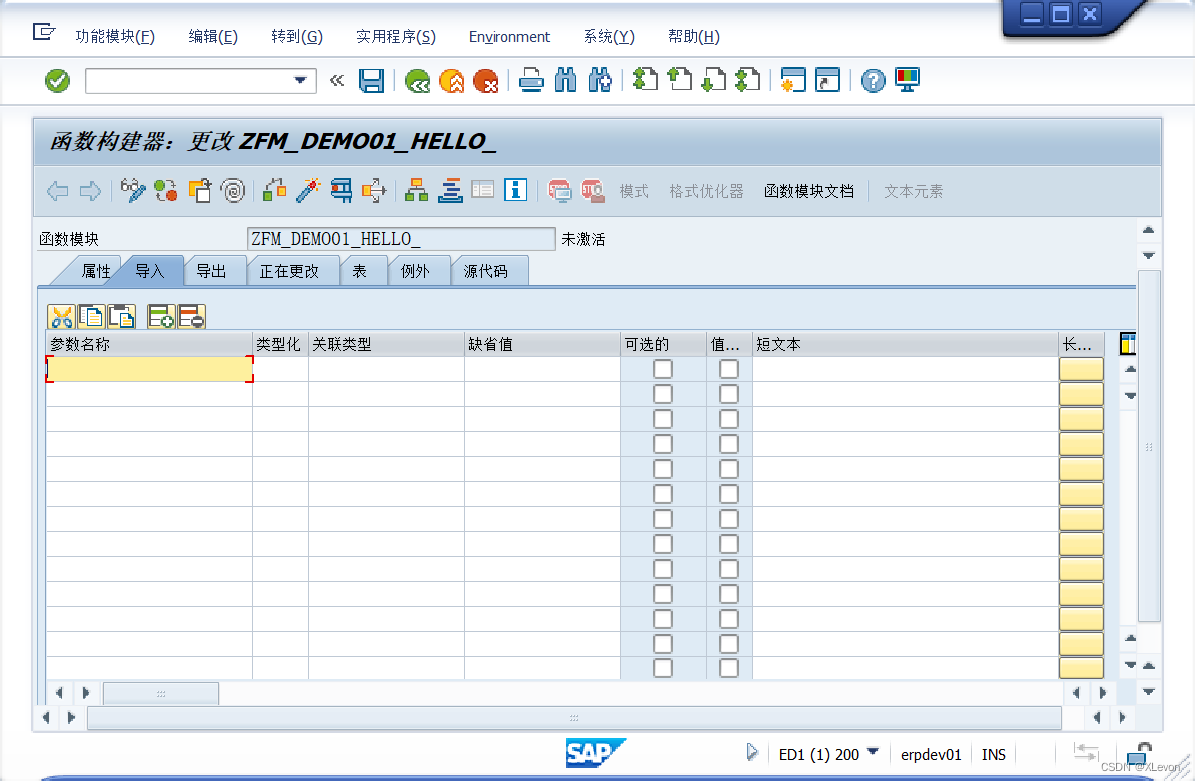This screenshot has width=1195, height=781.
Task: Collapse the command field with « arrows
Action: pyautogui.click(x=337, y=80)
